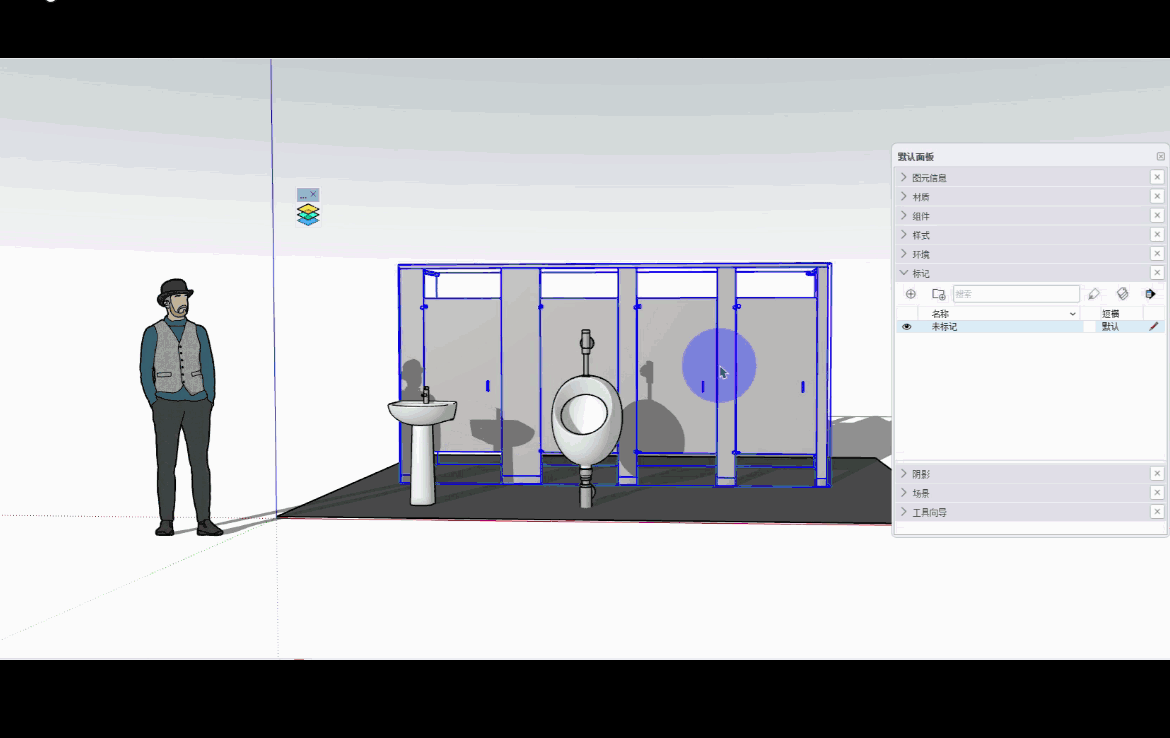Click the tag search input field
Screen dimensions: 1170x738
click(x=1015, y=294)
